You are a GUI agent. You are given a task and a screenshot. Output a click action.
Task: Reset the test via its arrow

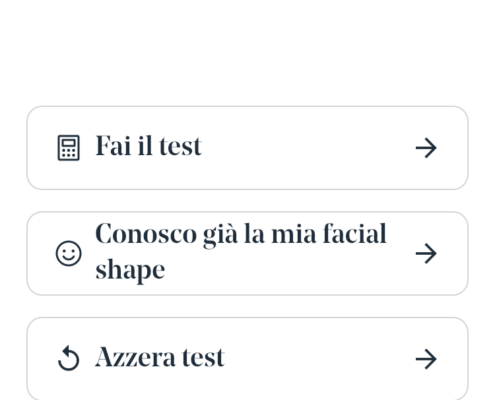426,359
